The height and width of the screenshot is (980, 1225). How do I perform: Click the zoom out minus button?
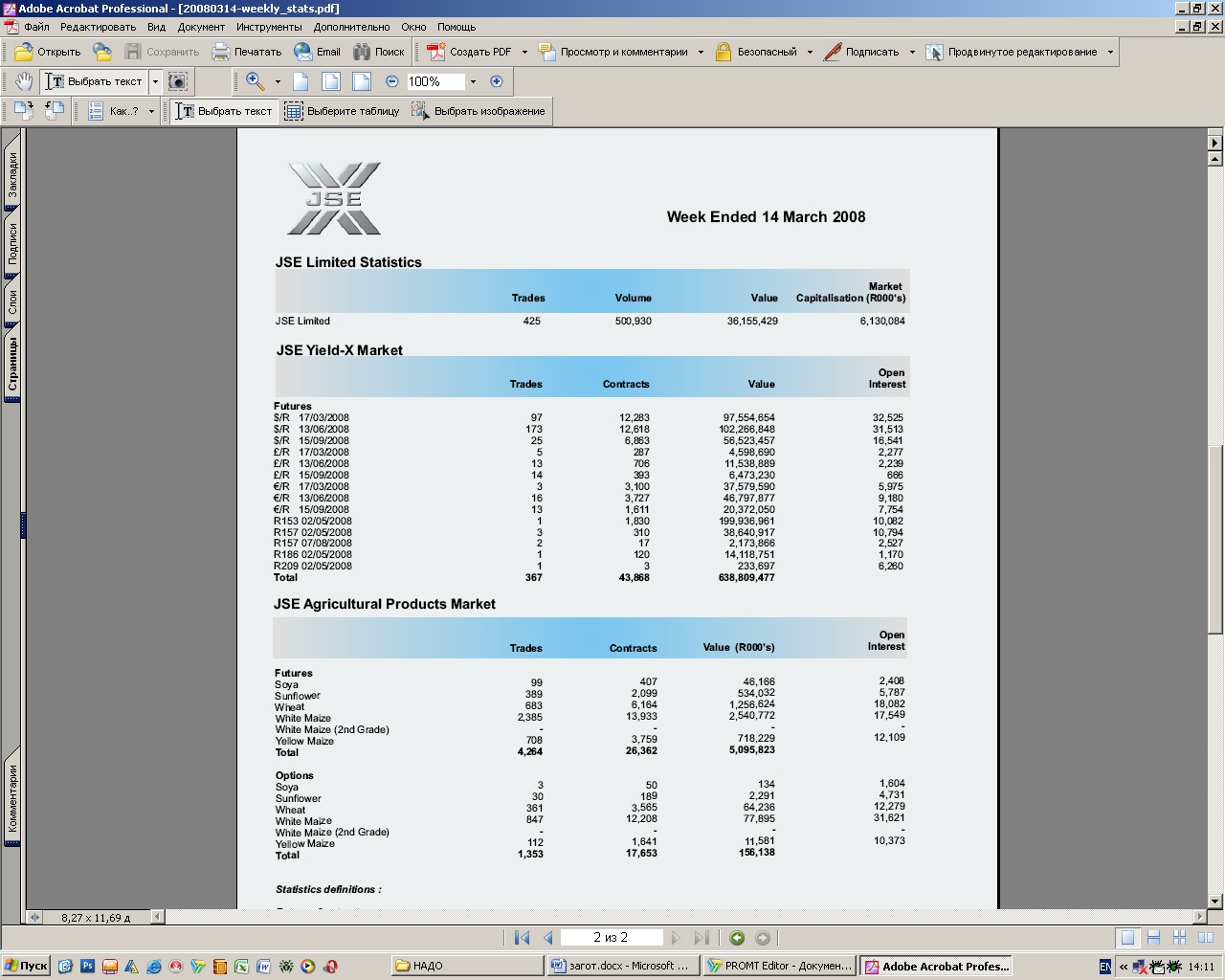tap(391, 81)
